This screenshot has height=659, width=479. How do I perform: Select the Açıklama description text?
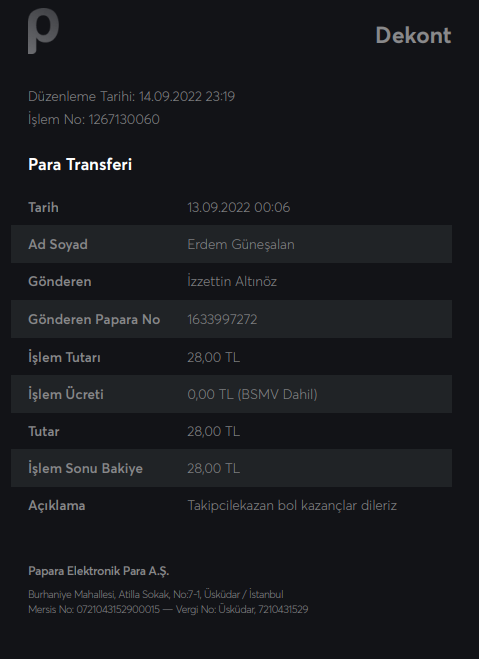coord(292,505)
